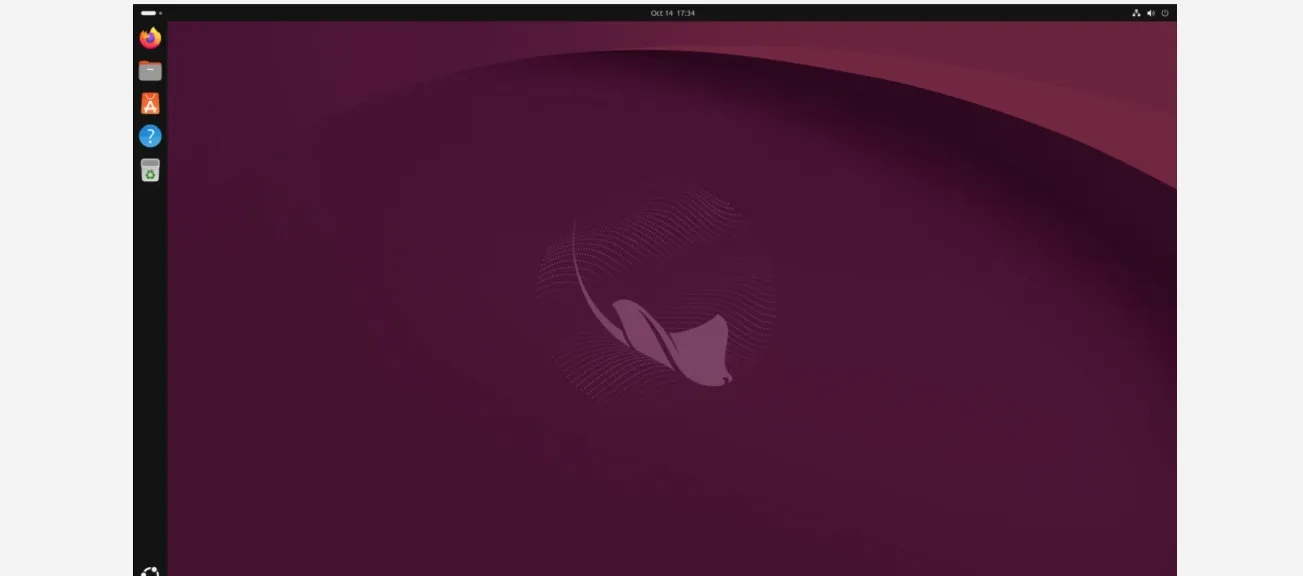Show applications with the Ubuntu logo
This screenshot has width=1303, height=576.
pos(150,571)
